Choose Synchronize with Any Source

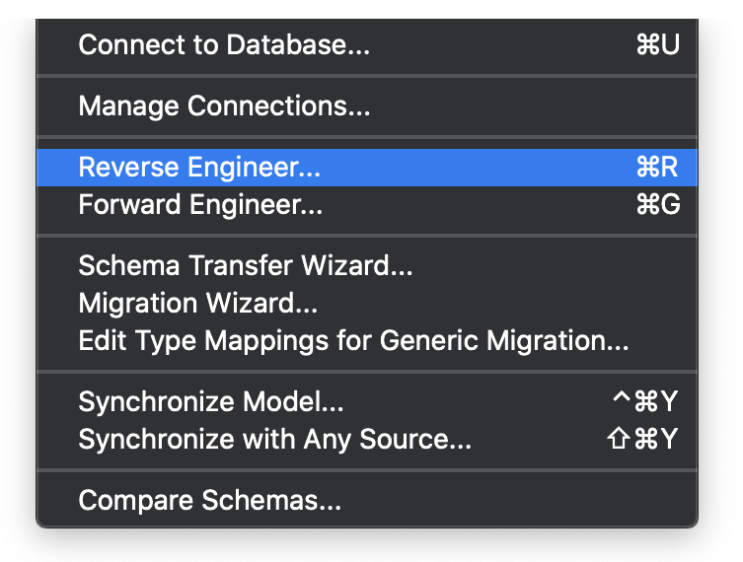click(274, 439)
